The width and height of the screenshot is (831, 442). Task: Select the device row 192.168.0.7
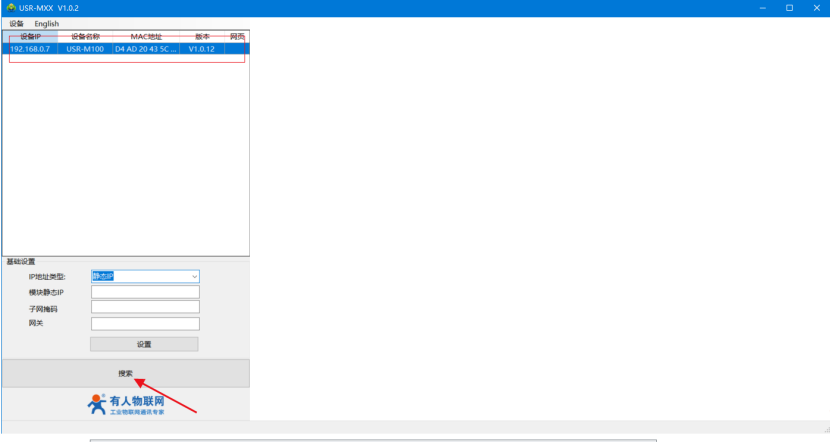(30, 48)
